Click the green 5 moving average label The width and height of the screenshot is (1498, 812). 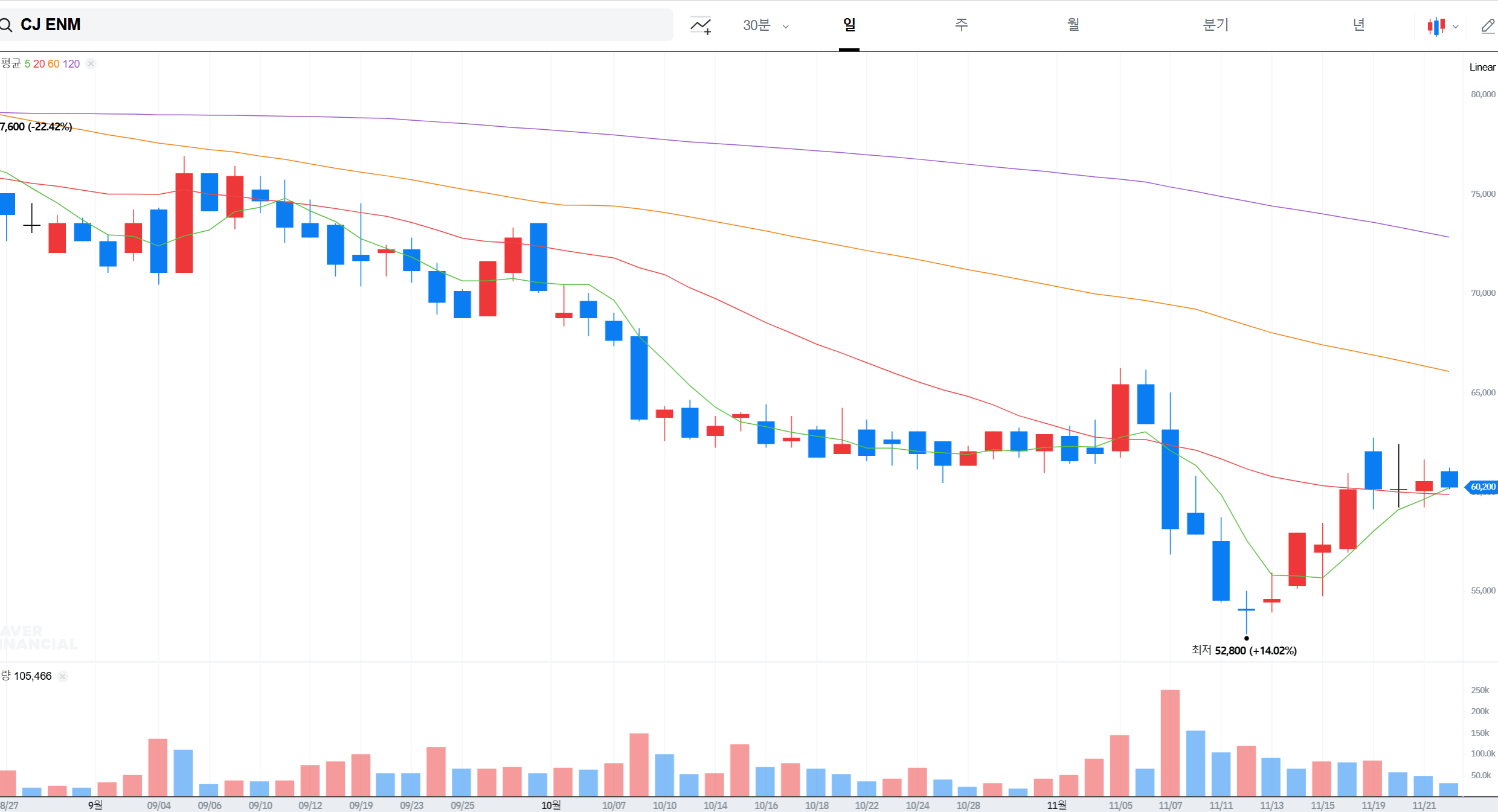tap(27, 64)
